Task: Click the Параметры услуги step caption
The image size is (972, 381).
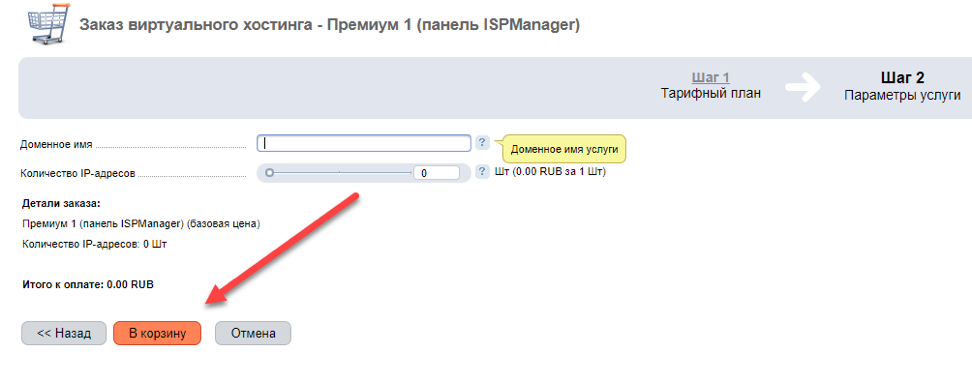Action: point(903,95)
